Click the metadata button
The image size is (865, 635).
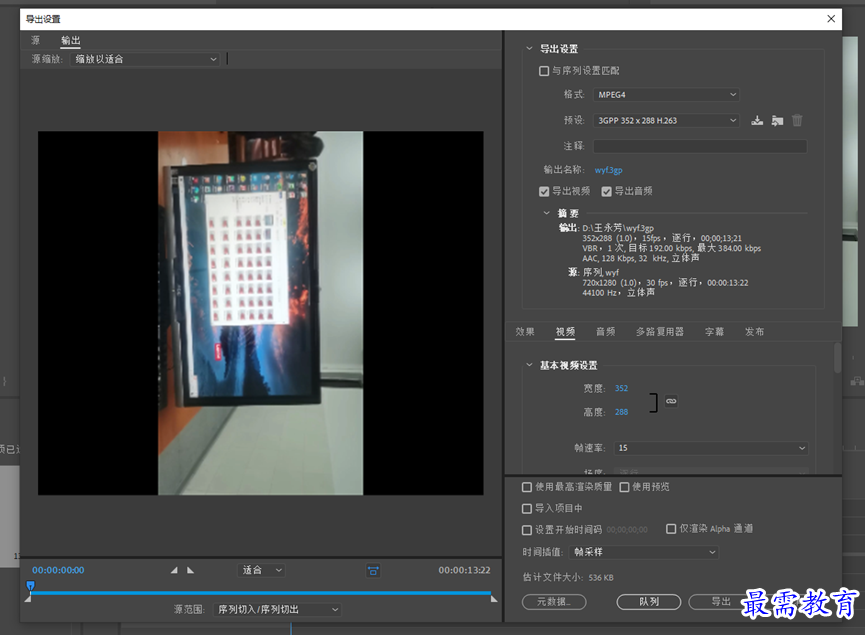(x=554, y=602)
